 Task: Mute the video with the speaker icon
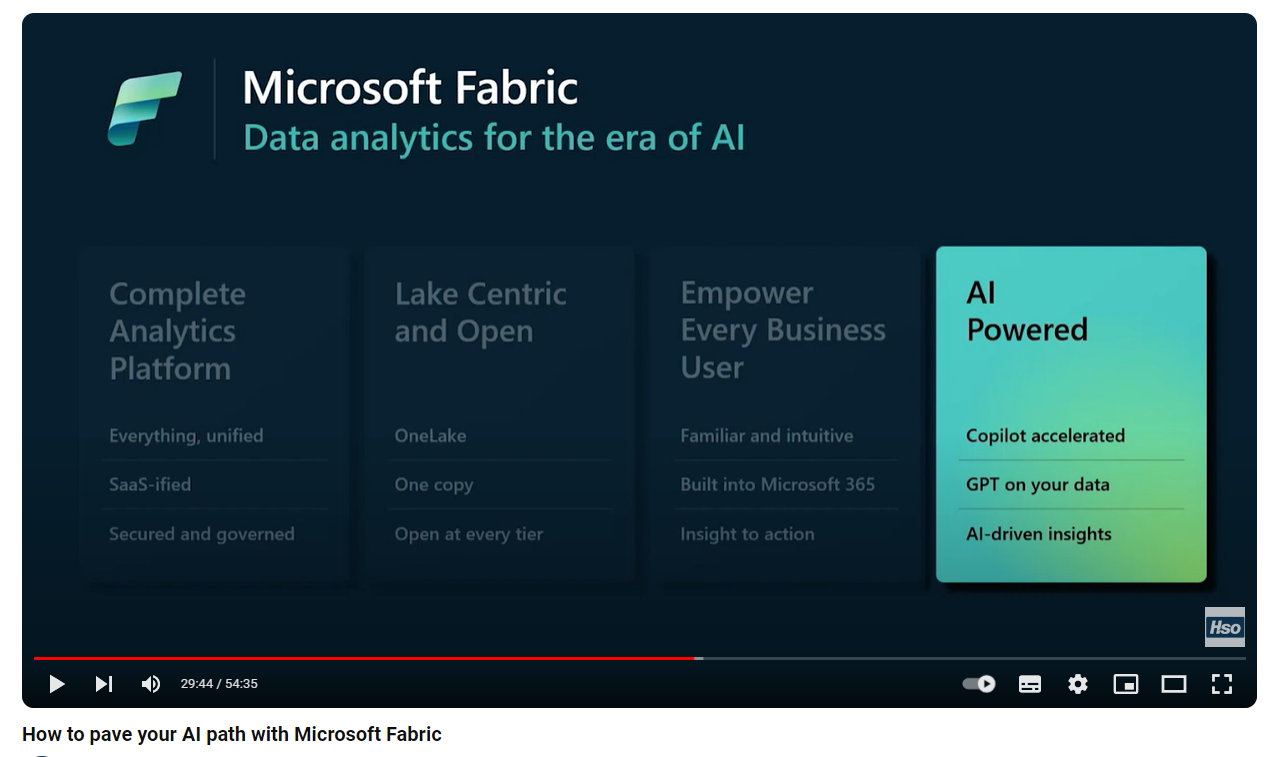(151, 684)
